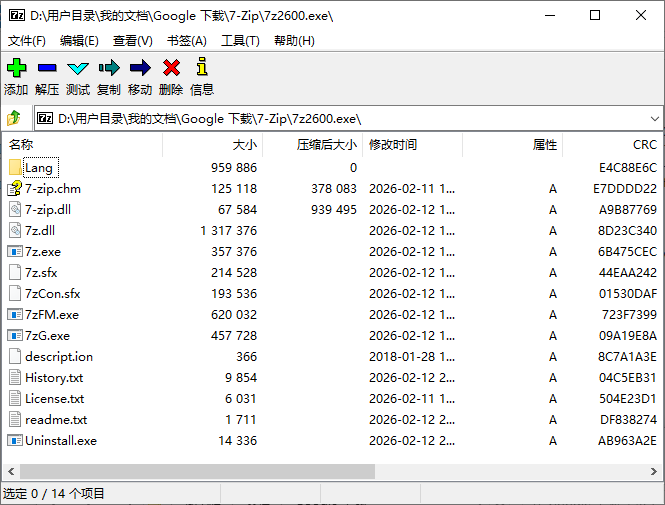Viewport: 665px width, 505px height.
Task: Open the 文件(F) menu
Action: coord(27,41)
